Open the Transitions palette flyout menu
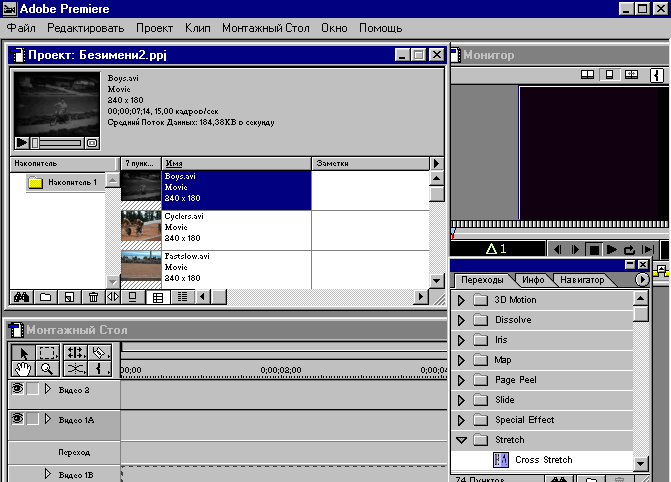 coord(641,280)
